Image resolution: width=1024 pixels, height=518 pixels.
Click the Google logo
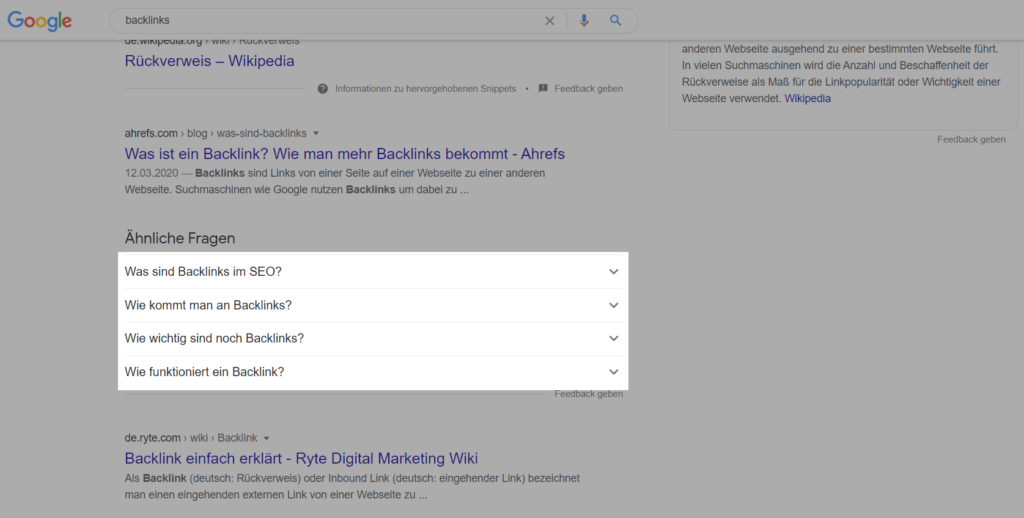pyautogui.click(x=40, y=21)
